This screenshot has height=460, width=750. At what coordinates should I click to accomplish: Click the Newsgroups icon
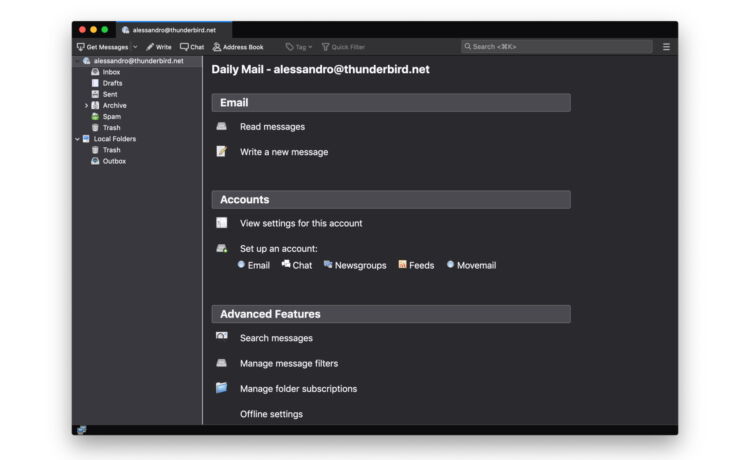point(328,264)
